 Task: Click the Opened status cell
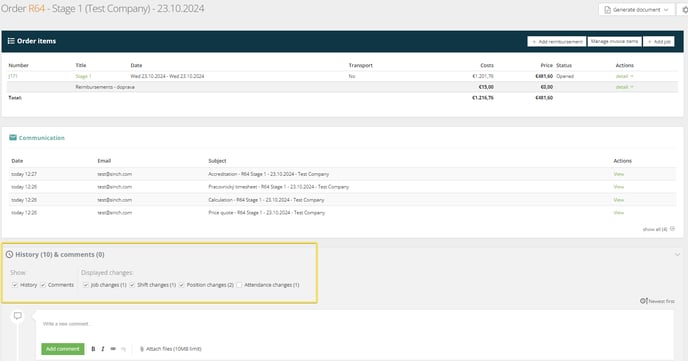click(x=565, y=76)
